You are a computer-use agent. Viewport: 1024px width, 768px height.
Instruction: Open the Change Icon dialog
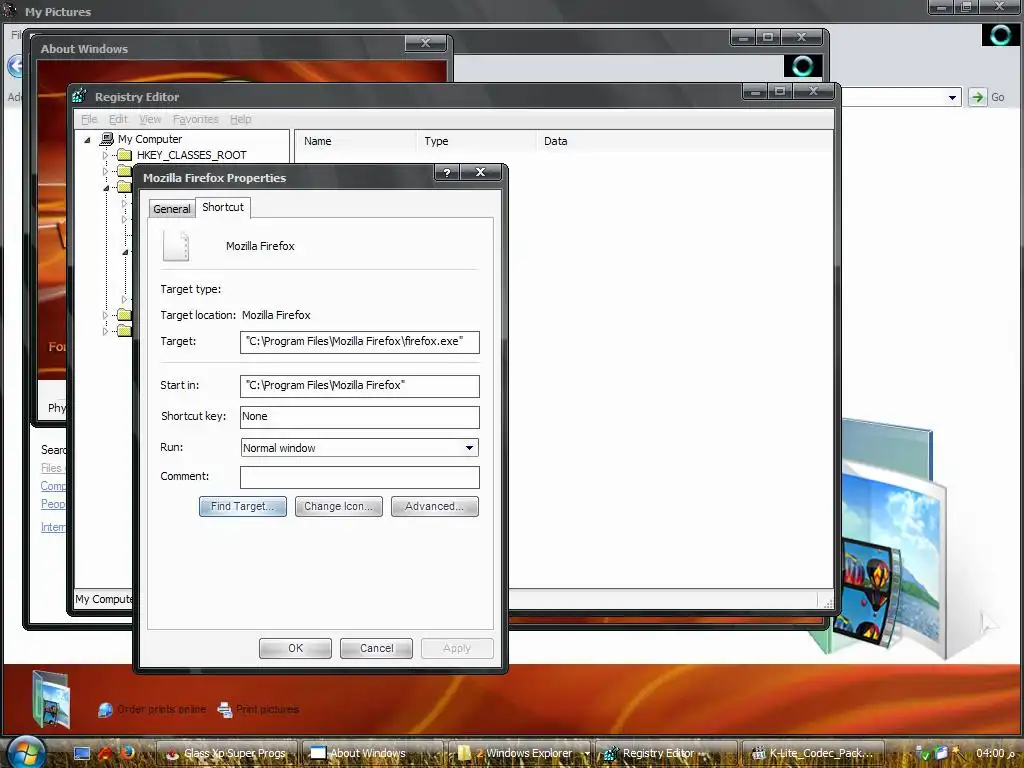click(x=338, y=506)
